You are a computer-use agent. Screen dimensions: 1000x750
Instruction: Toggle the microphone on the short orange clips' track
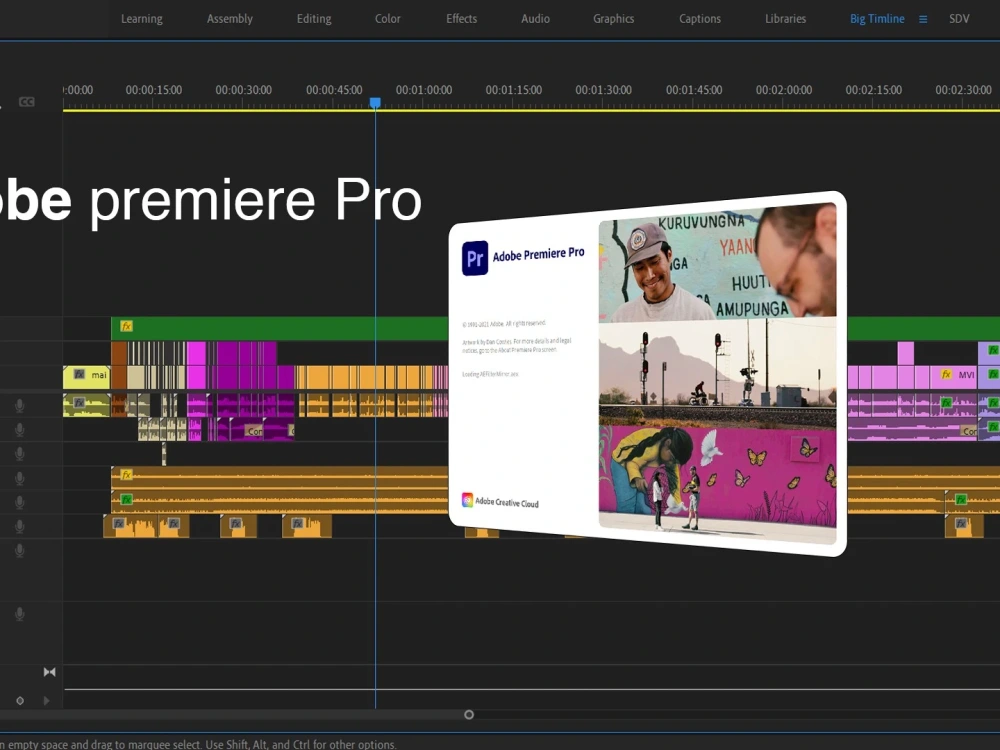pos(20,526)
